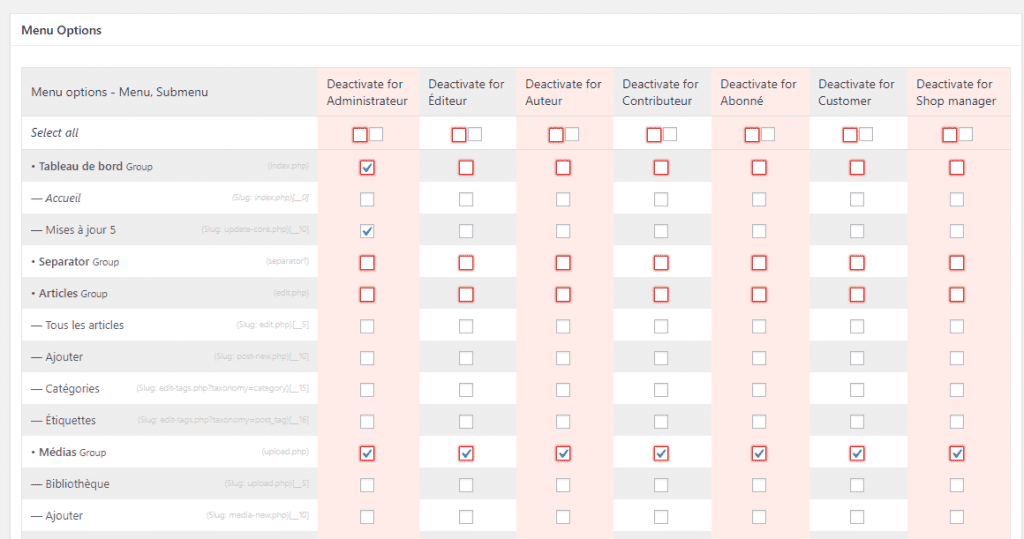Uncheck Tableau de bord for Administrateur
The height and width of the screenshot is (539, 1024).
tap(367, 168)
